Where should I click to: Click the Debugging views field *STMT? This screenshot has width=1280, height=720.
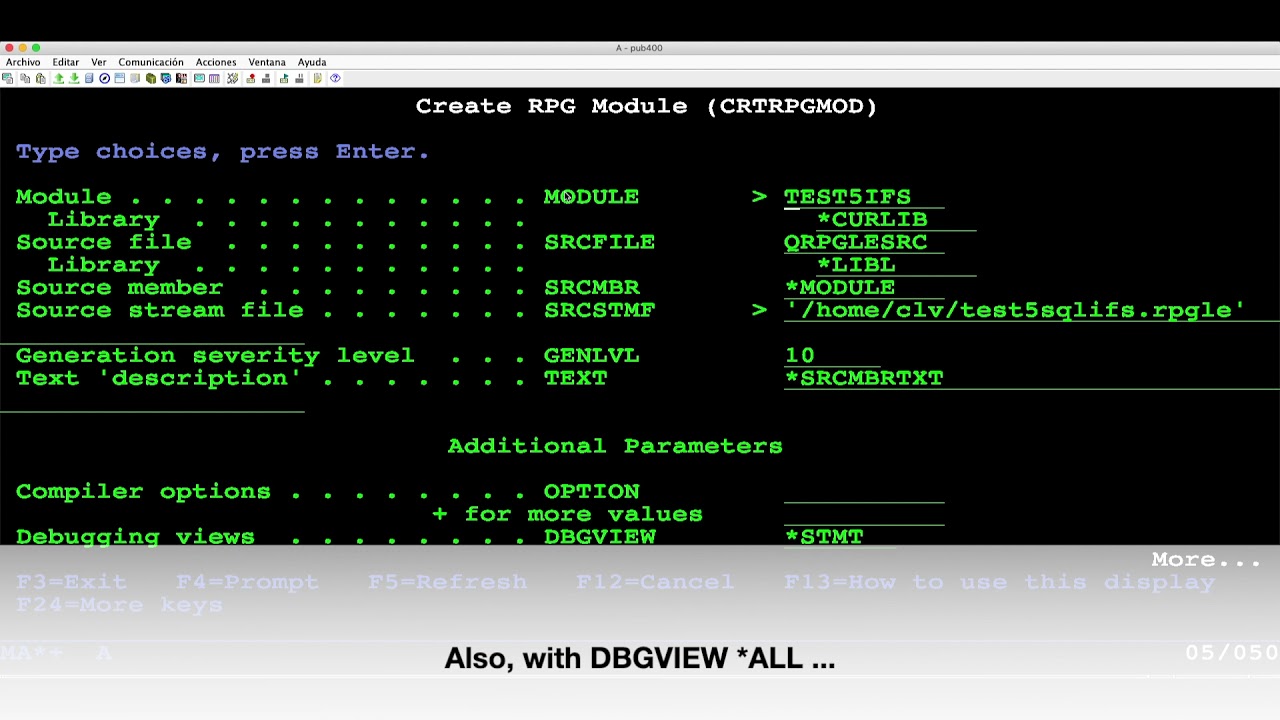(x=840, y=537)
